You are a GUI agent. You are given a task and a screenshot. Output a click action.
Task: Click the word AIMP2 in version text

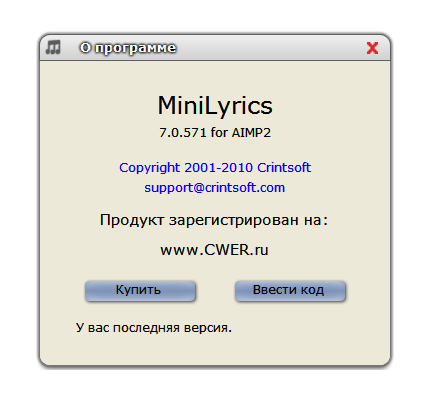251,133
